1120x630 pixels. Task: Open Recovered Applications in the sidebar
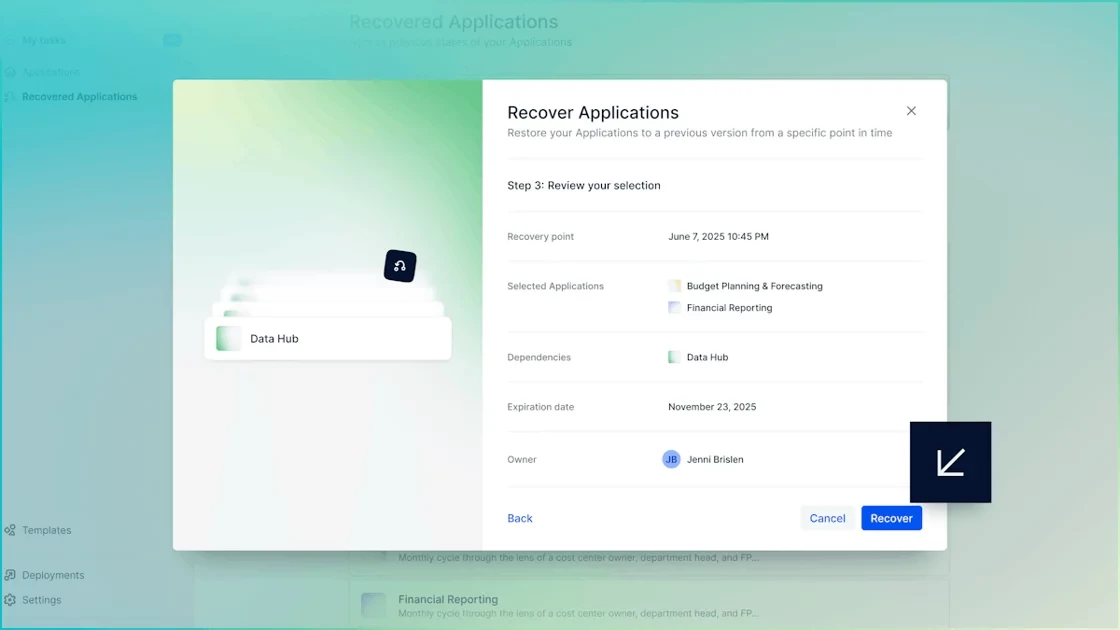[79, 96]
